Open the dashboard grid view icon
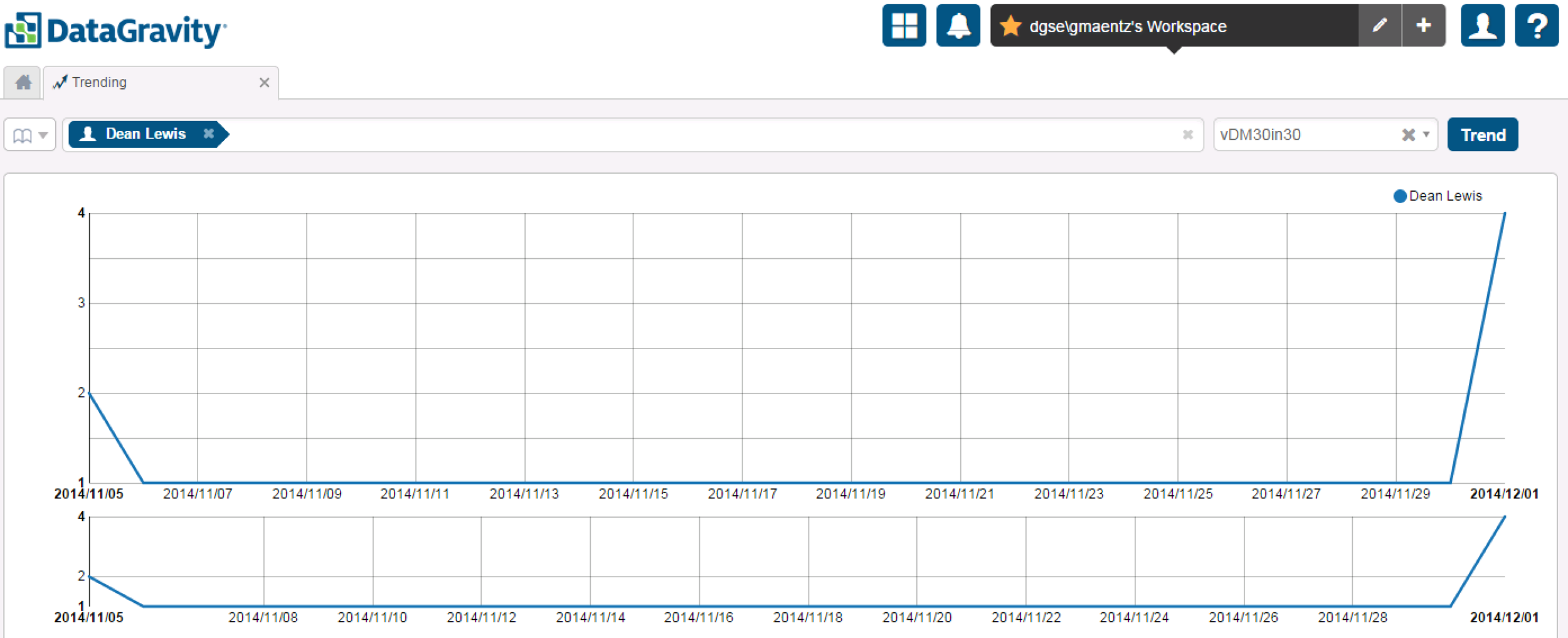 904,26
